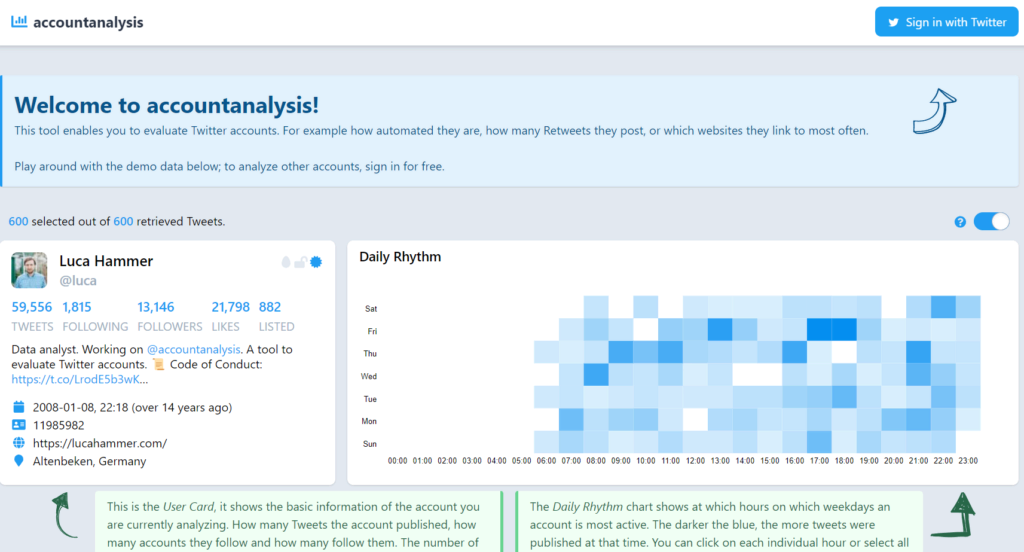Click the @luca handle text
The height and width of the screenshot is (552, 1024).
(78, 280)
